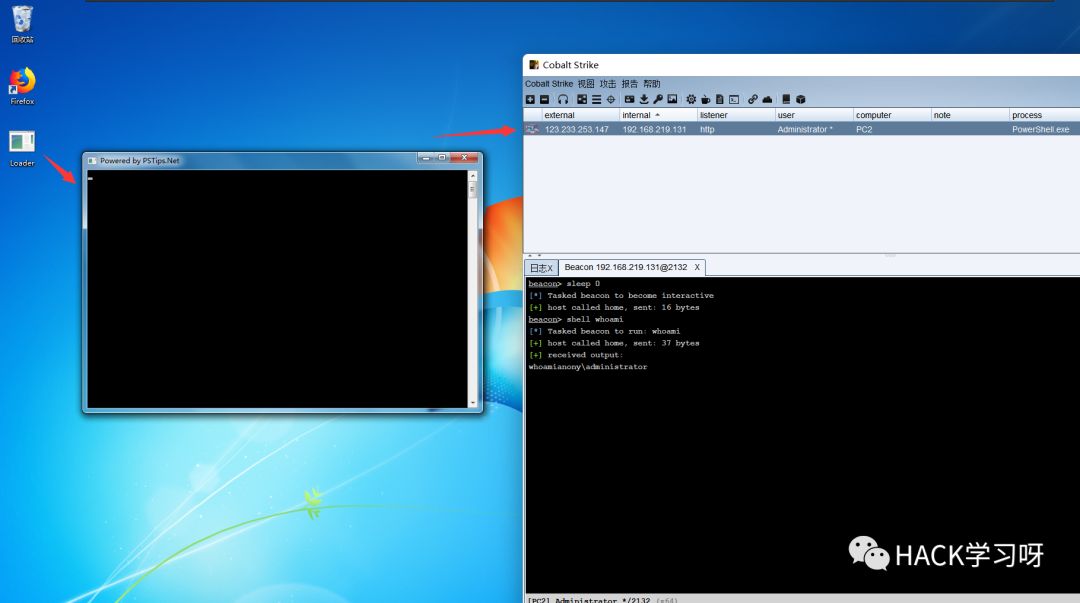Sort by the user column header

[813, 115]
